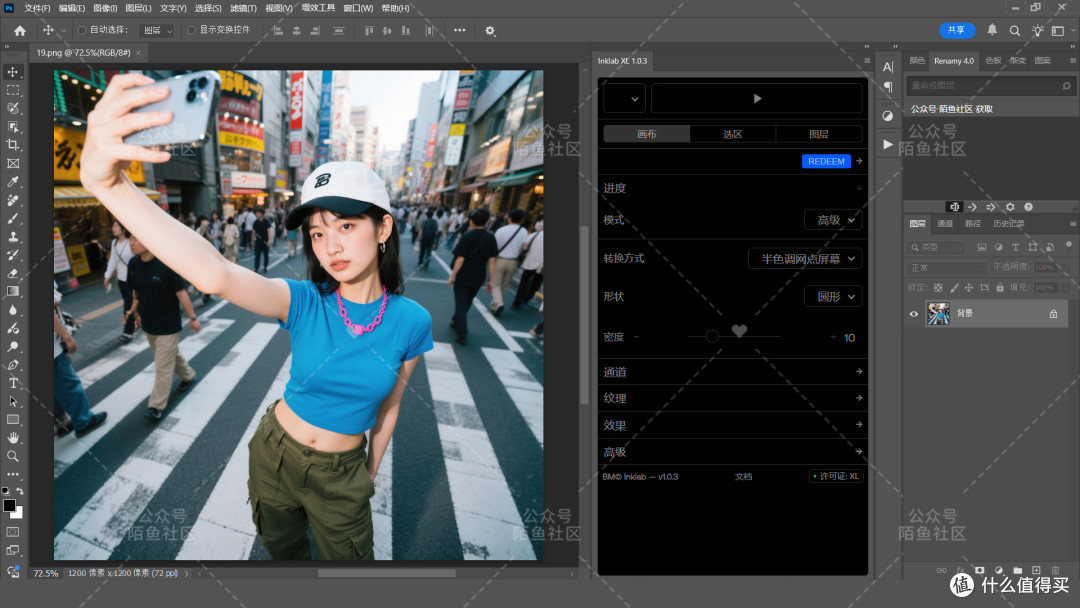Open the 滤镜(T) menu
Viewport: 1080px width, 608px height.
point(243,8)
